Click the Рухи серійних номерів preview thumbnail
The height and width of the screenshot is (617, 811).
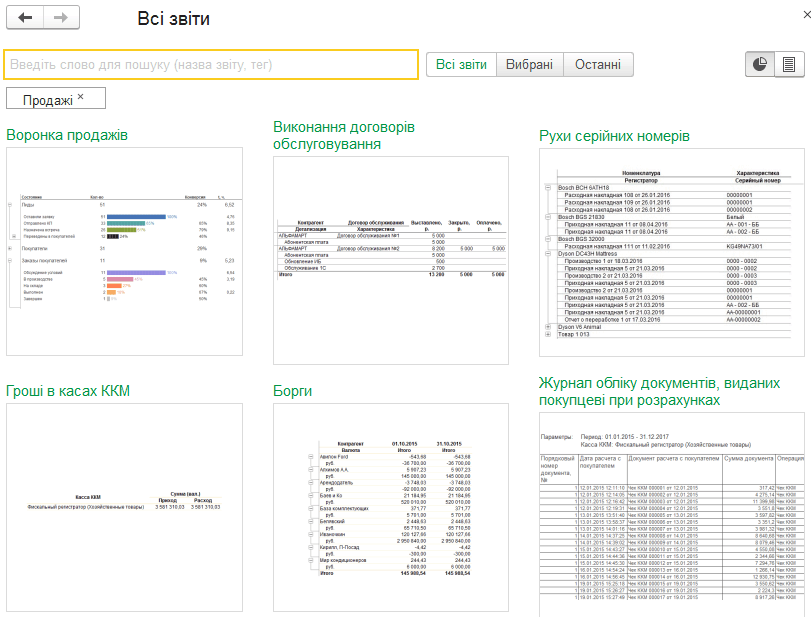click(672, 253)
